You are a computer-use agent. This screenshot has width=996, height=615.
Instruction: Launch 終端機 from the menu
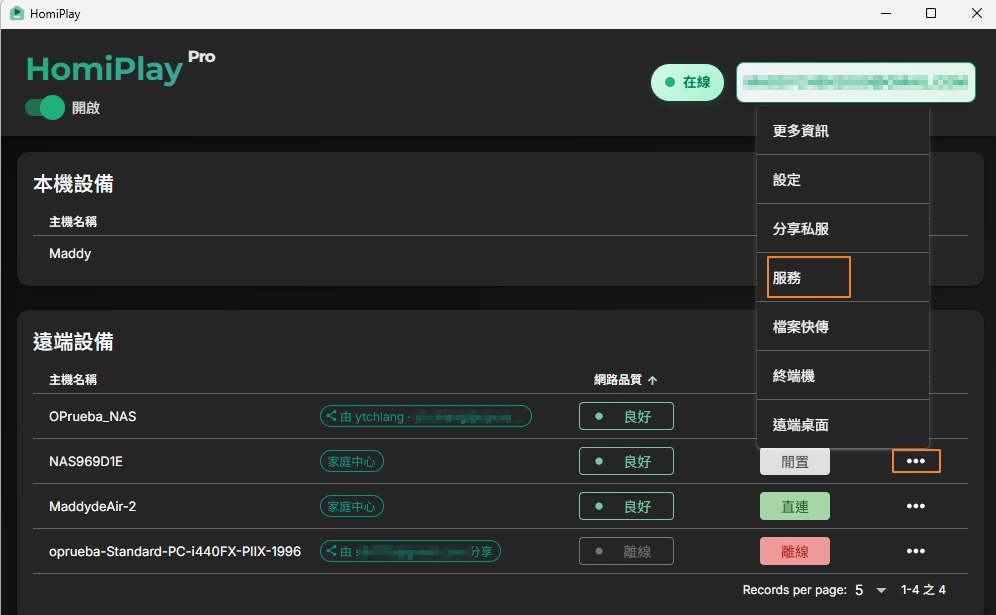pyautogui.click(x=843, y=375)
